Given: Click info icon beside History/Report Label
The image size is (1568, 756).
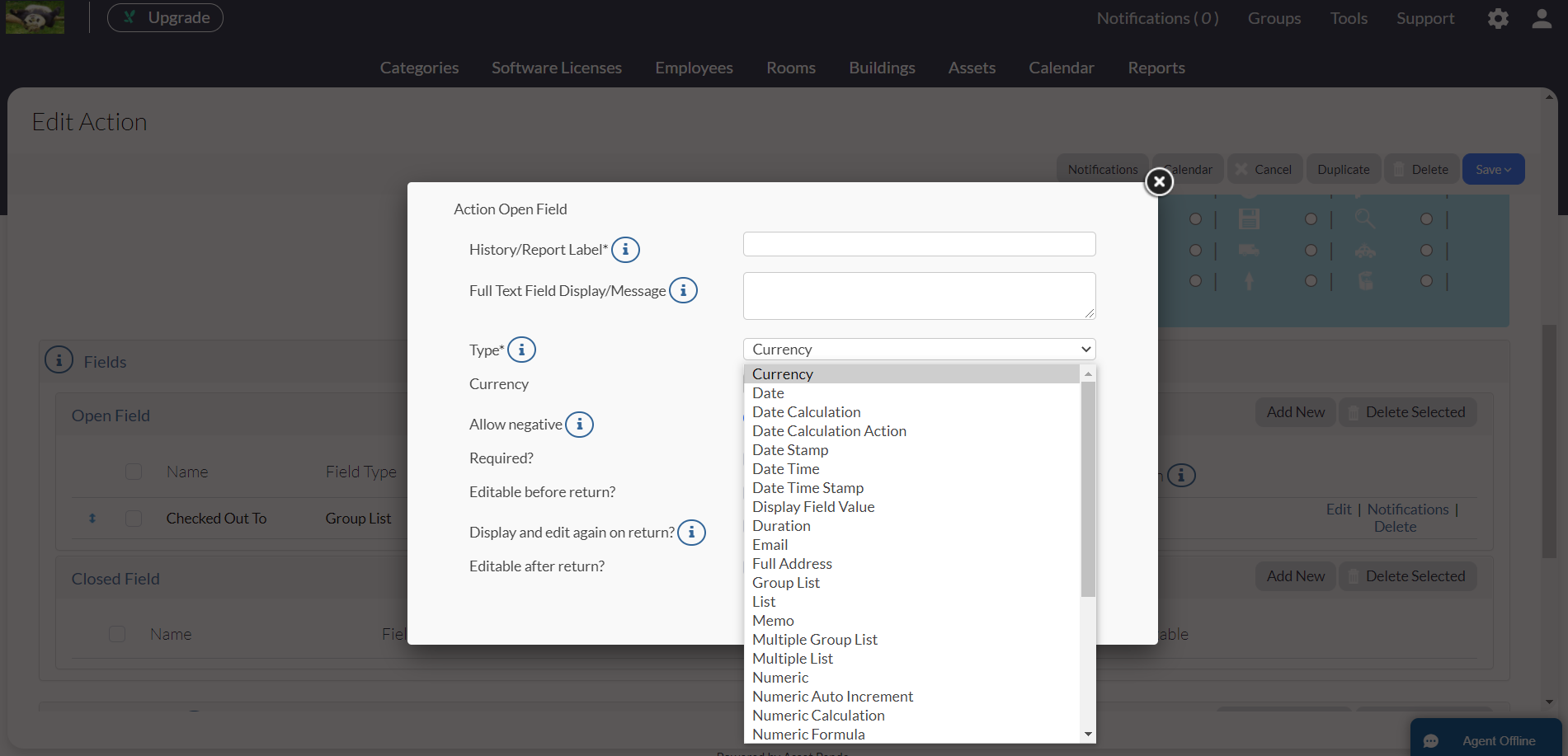Looking at the screenshot, I should point(625,249).
